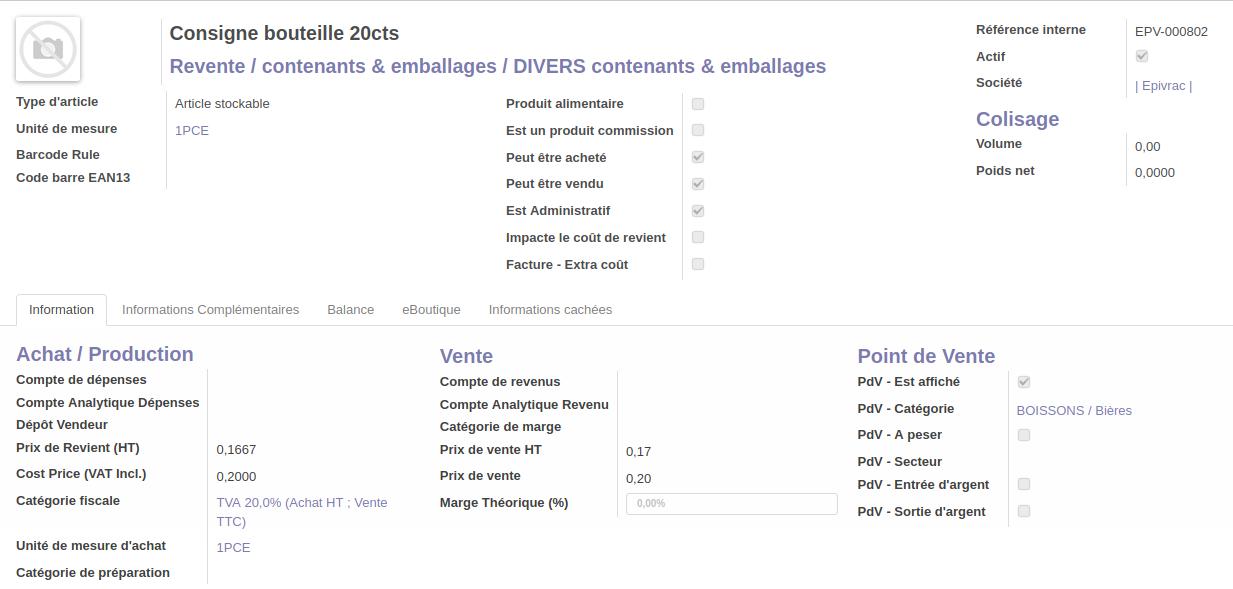Uncheck the Peut être acheté checkbox

(698, 157)
